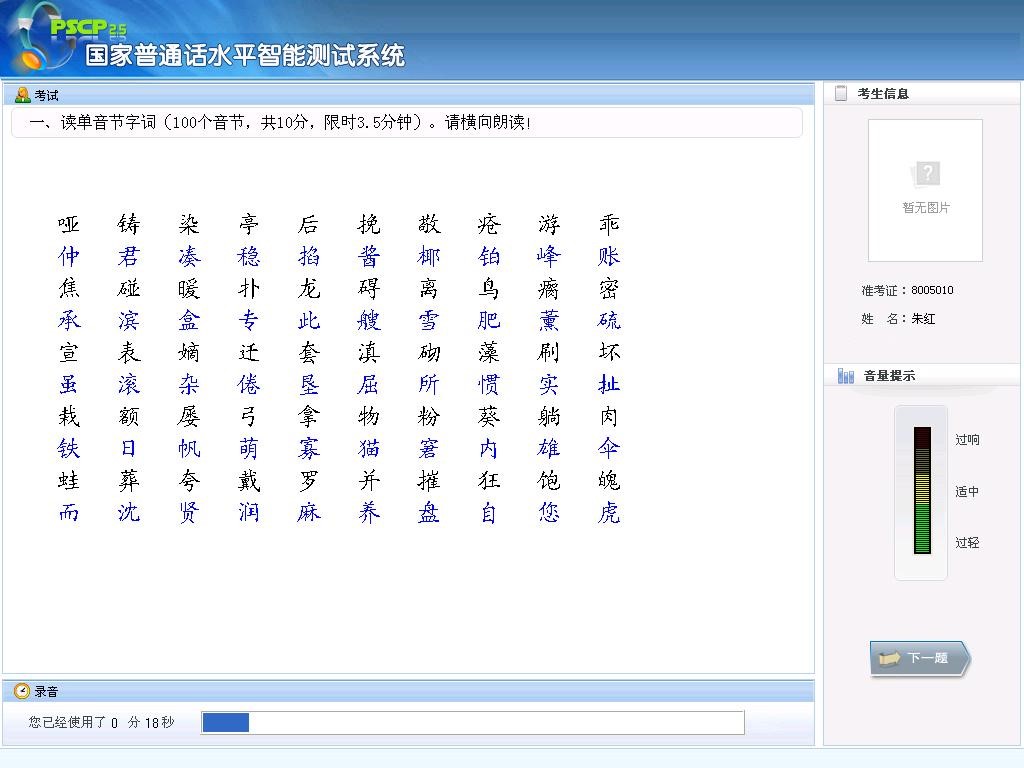1024x768 pixels.
Task: Click the 适中 volume label
Action: [x=967, y=492]
